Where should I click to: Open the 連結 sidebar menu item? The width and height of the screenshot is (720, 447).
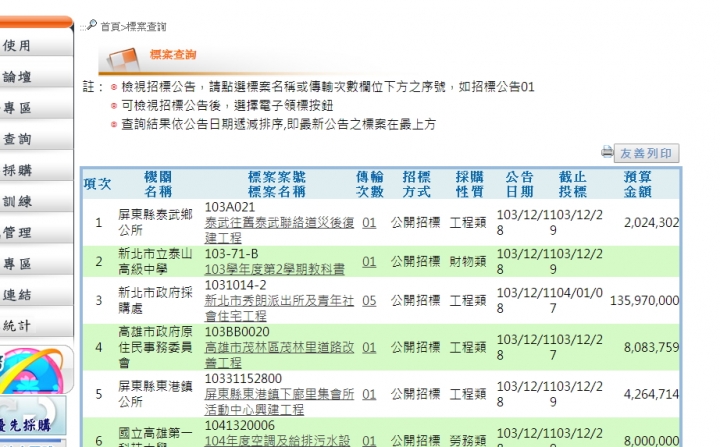[17, 294]
